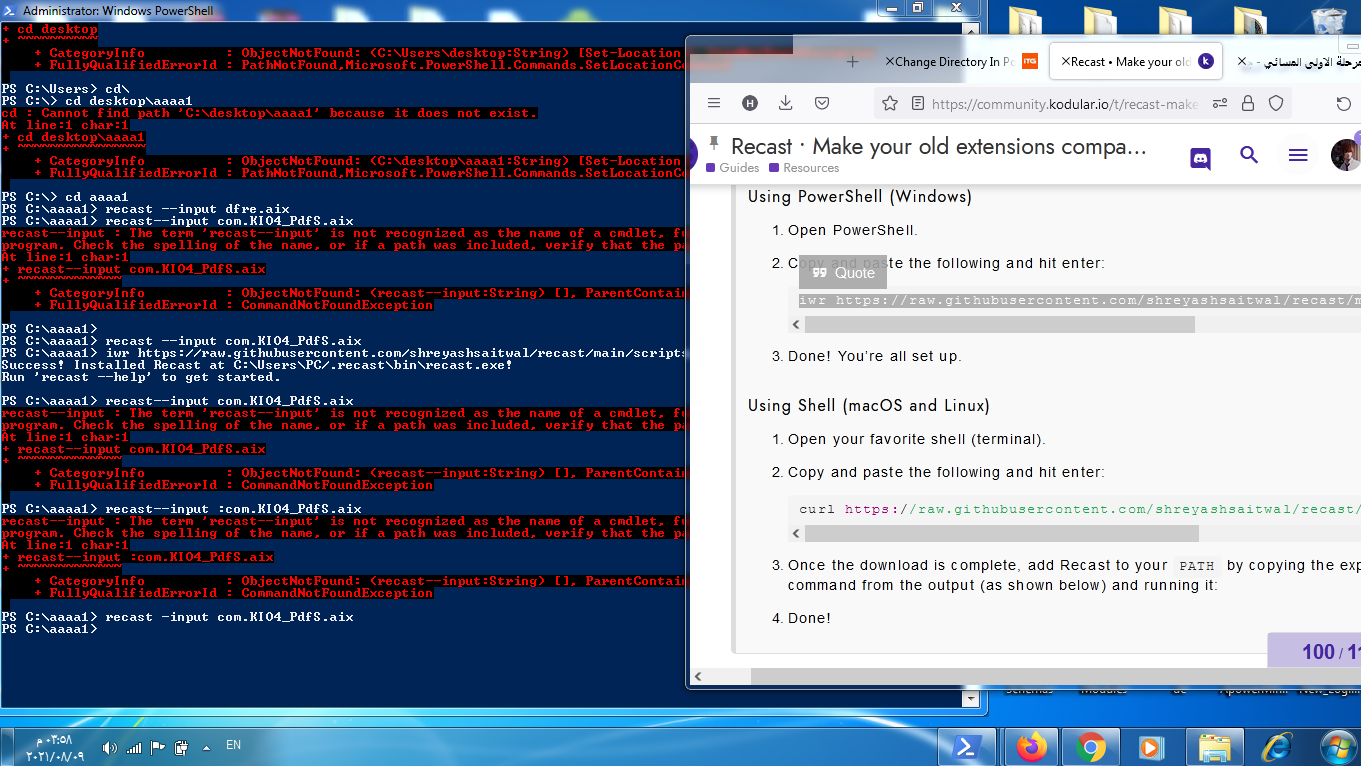Open the EN language selector
The image size is (1361, 766).
coord(233,745)
